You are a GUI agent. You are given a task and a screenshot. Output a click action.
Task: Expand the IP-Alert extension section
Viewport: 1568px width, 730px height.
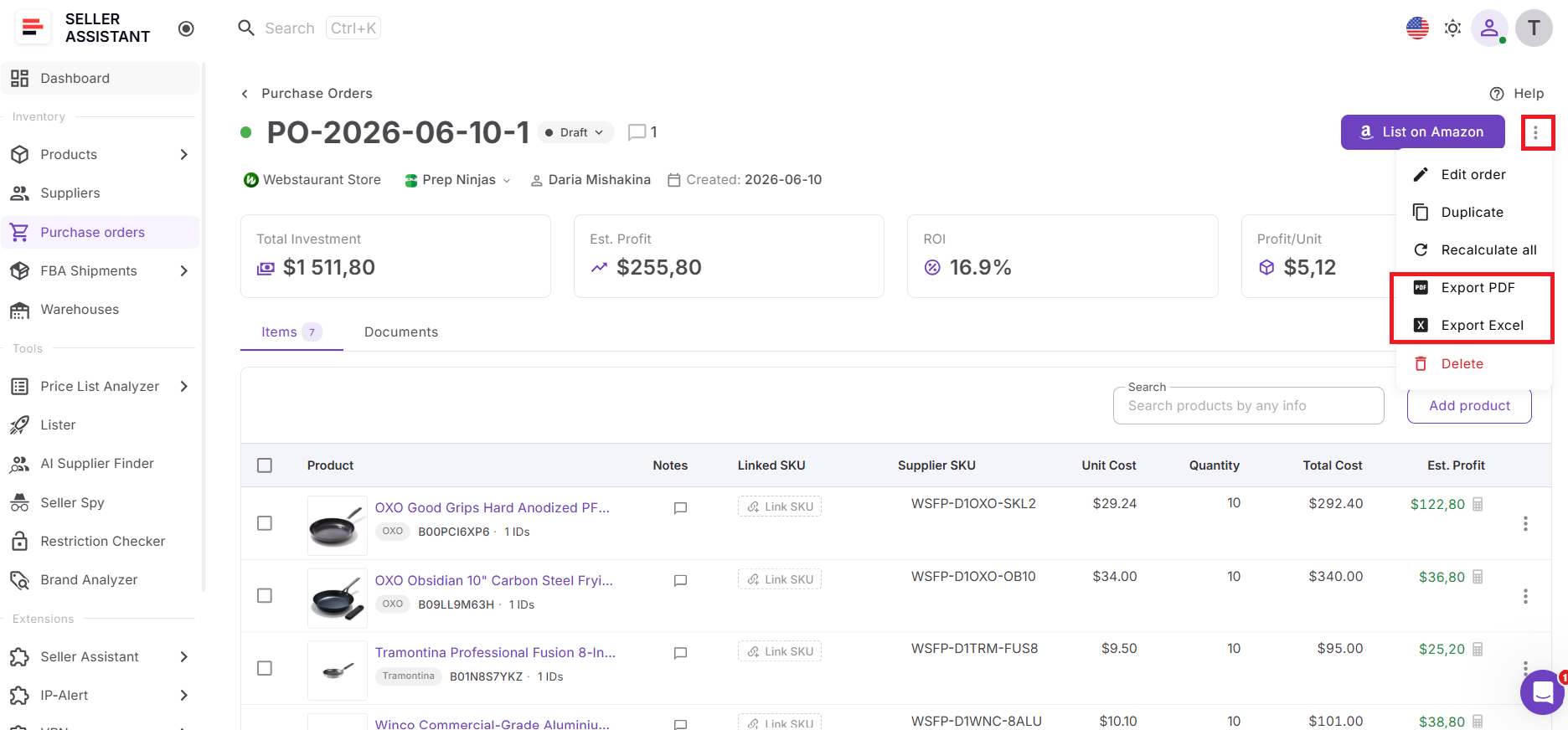click(x=101, y=695)
